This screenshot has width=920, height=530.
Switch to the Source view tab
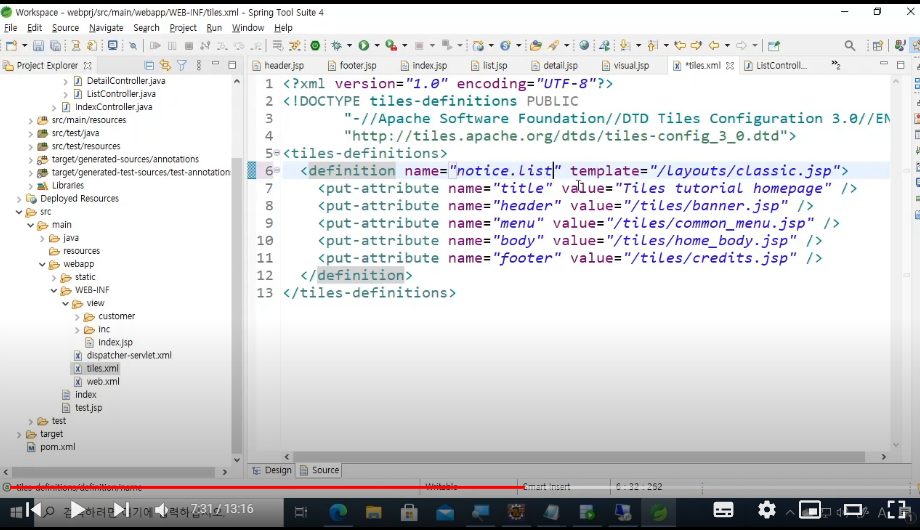coord(320,470)
